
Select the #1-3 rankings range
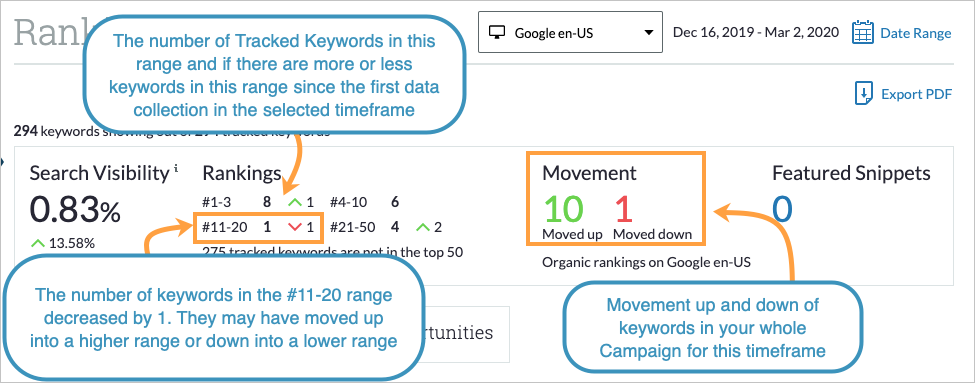click(x=215, y=202)
